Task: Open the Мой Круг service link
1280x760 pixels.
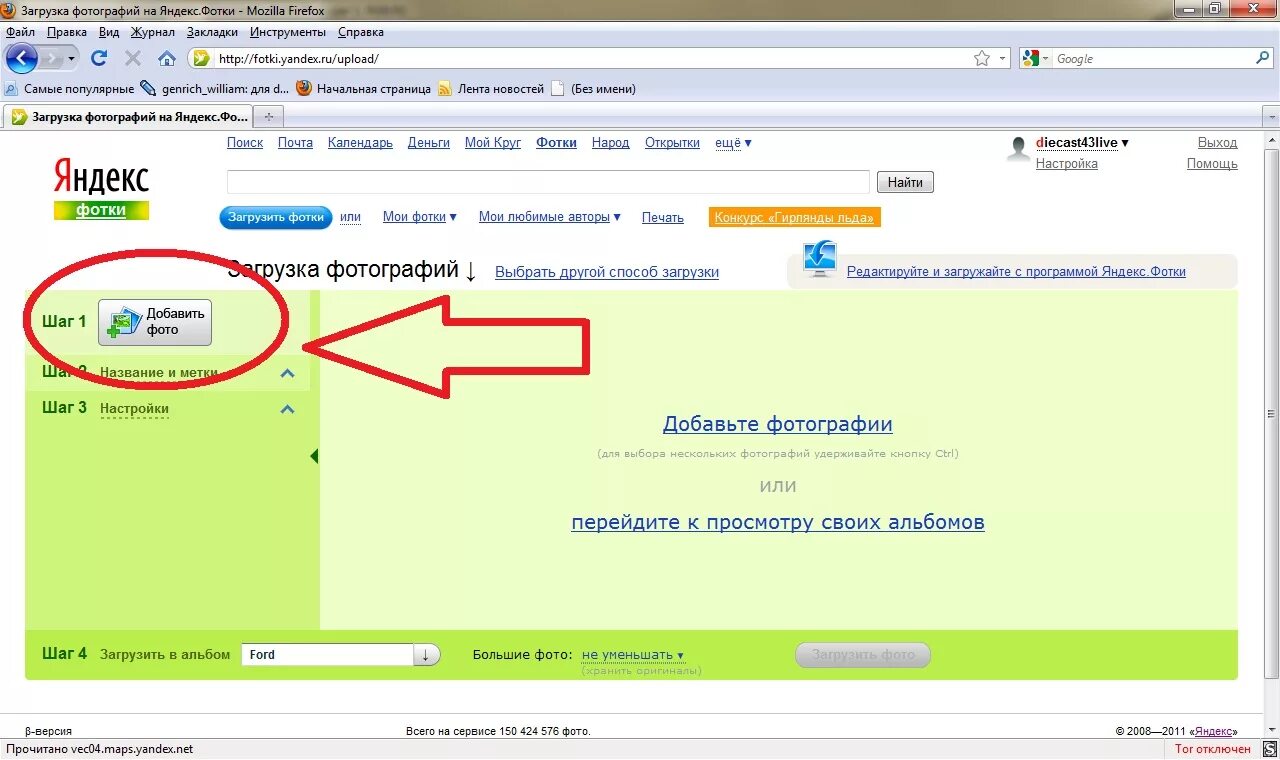Action: (493, 143)
